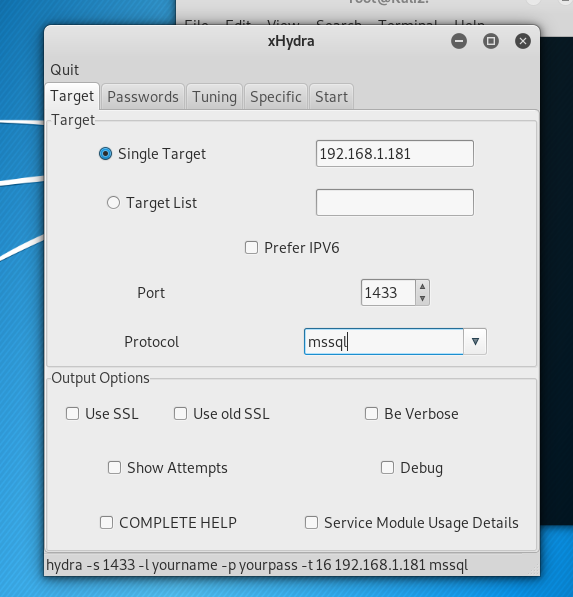Toggle the Debug checkbox
Image resolution: width=573 pixels, height=597 pixels.
coord(388,468)
